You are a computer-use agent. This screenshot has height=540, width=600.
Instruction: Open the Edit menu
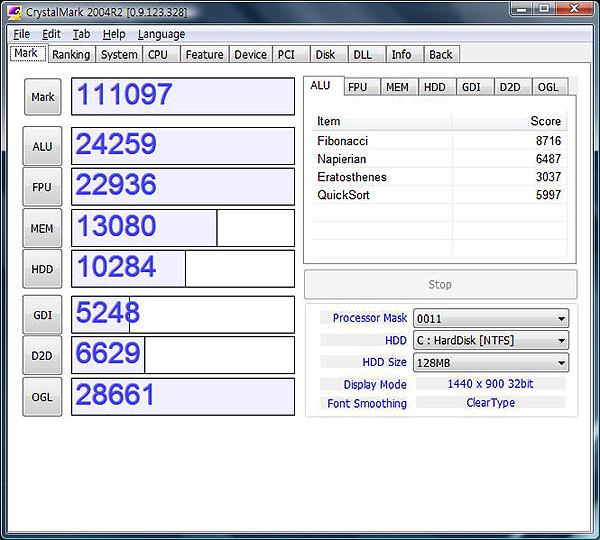coord(51,34)
